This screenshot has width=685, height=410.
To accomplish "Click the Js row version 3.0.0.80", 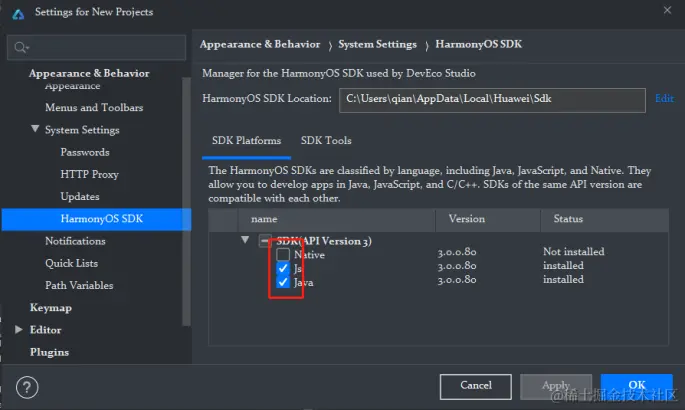I will (457, 266).
